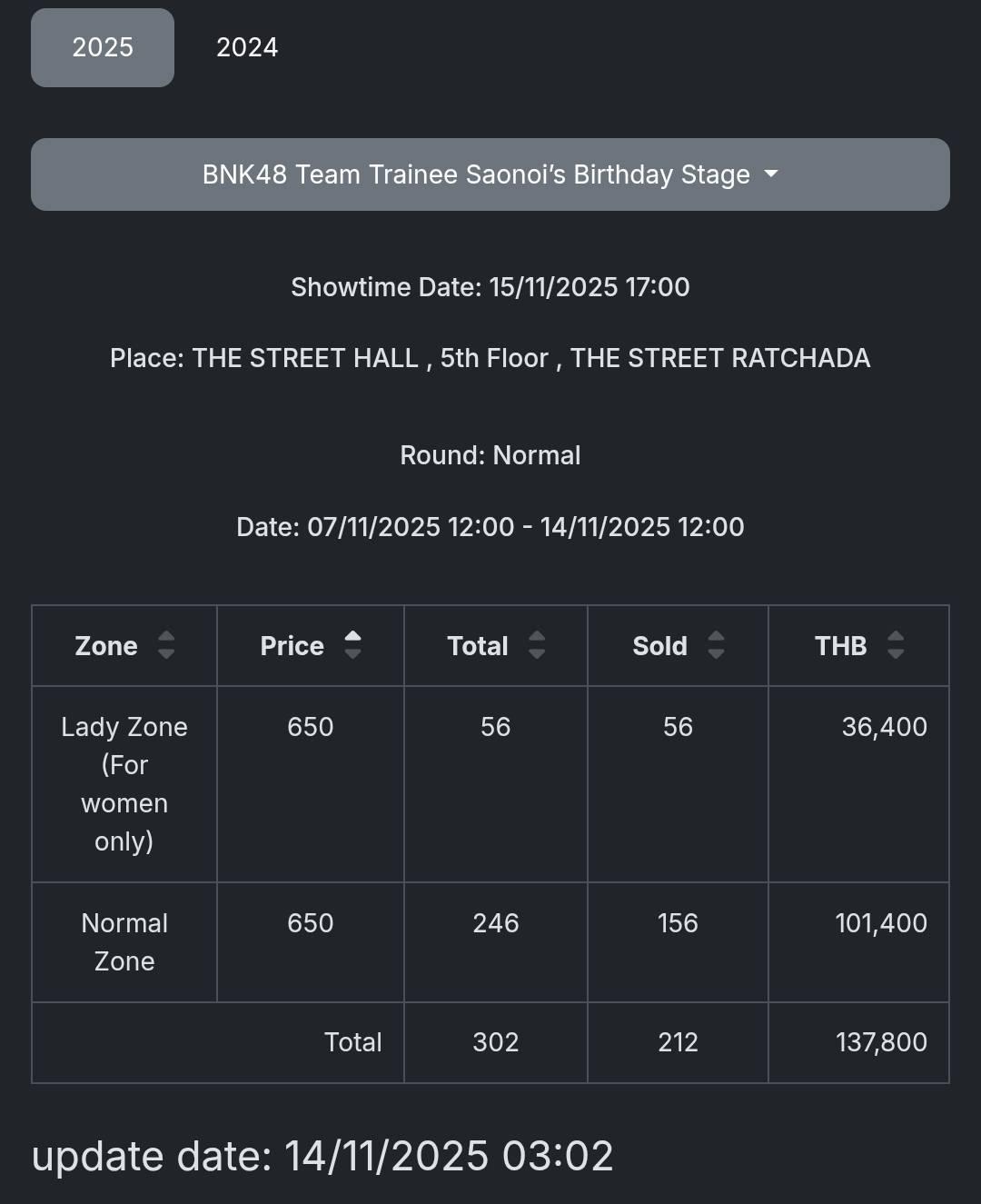Click the Total column header label

click(478, 646)
